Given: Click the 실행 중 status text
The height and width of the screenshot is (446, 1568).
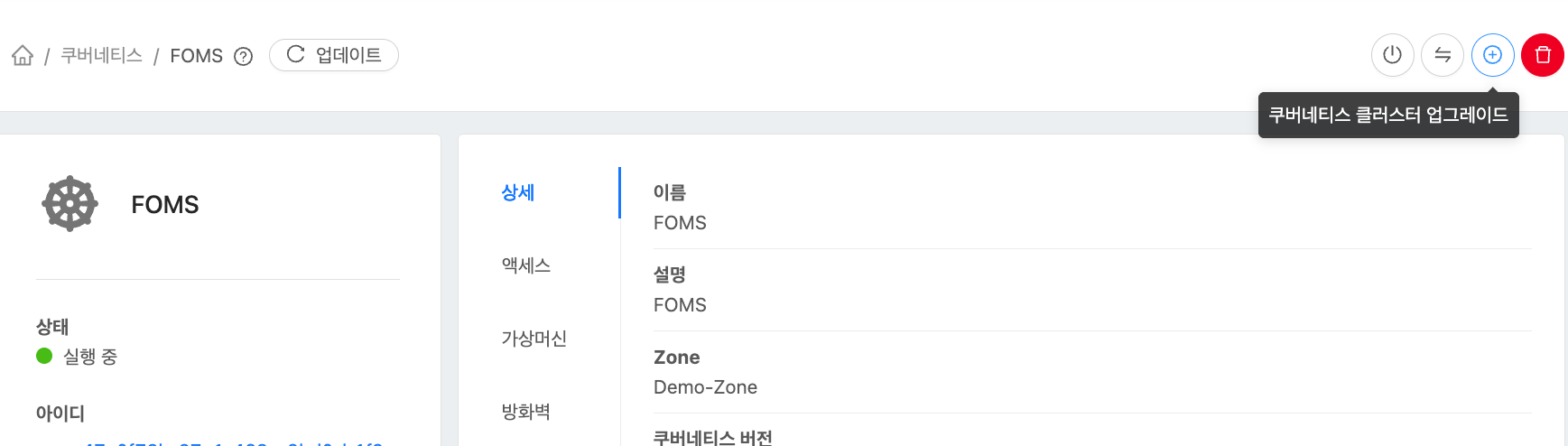Looking at the screenshot, I should (x=90, y=357).
